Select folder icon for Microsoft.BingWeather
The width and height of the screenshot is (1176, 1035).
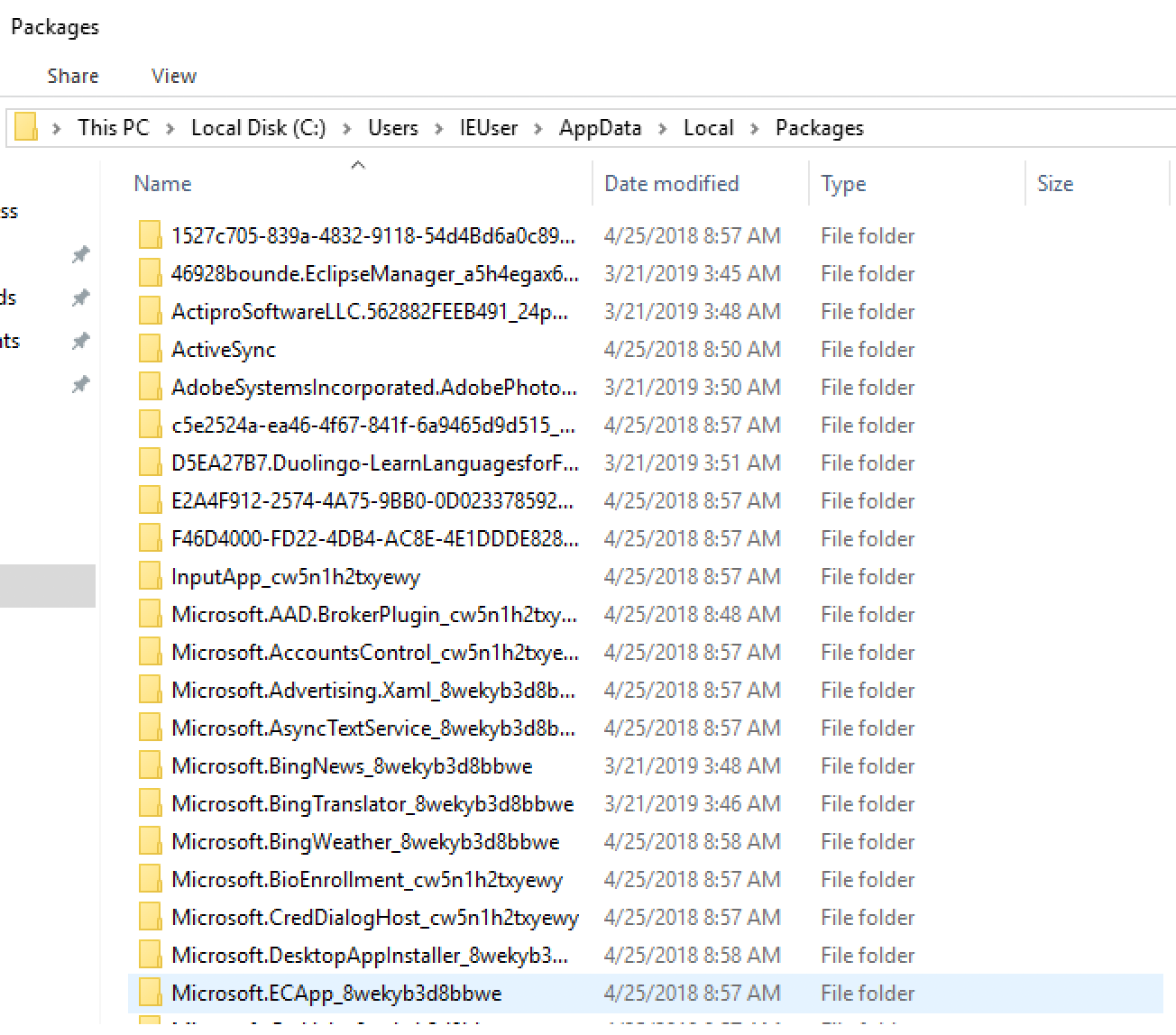tap(150, 841)
